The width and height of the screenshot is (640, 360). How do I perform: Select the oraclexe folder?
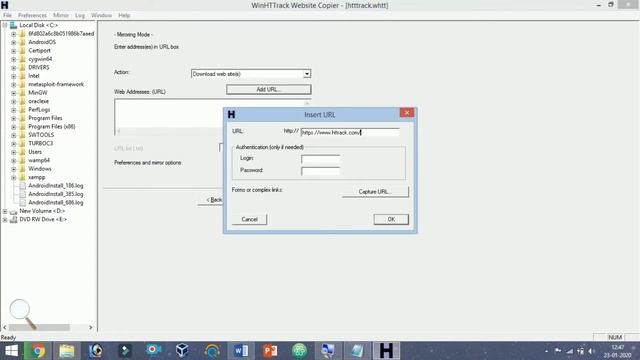pyautogui.click(x=38, y=101)
